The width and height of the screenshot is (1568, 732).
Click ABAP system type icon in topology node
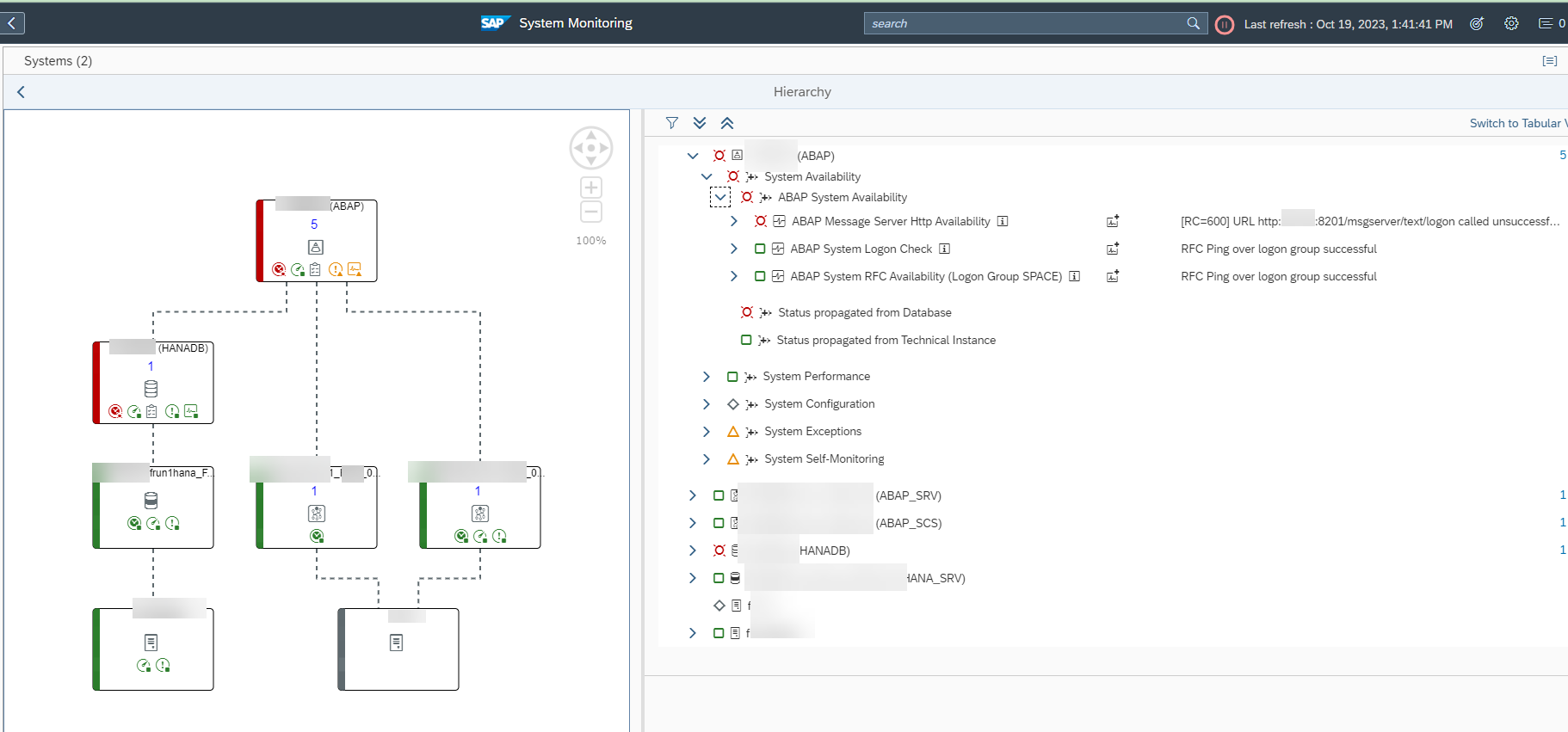[x=316, y=247]
